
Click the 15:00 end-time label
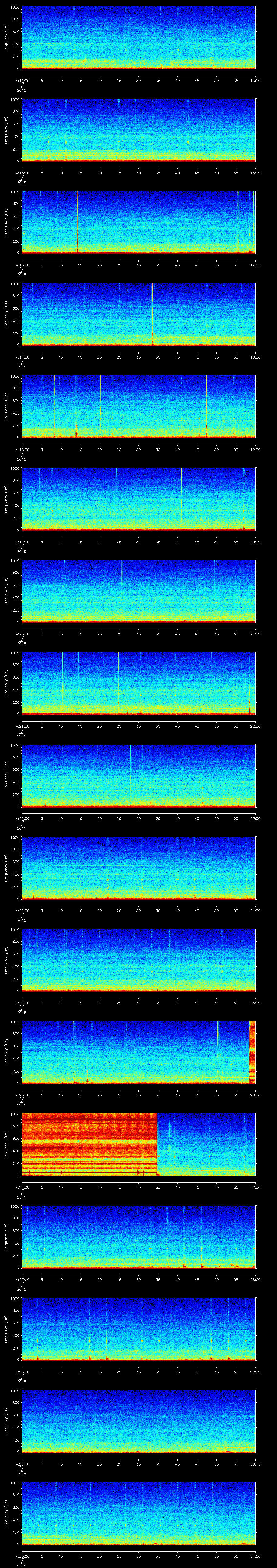click(255, 80)
